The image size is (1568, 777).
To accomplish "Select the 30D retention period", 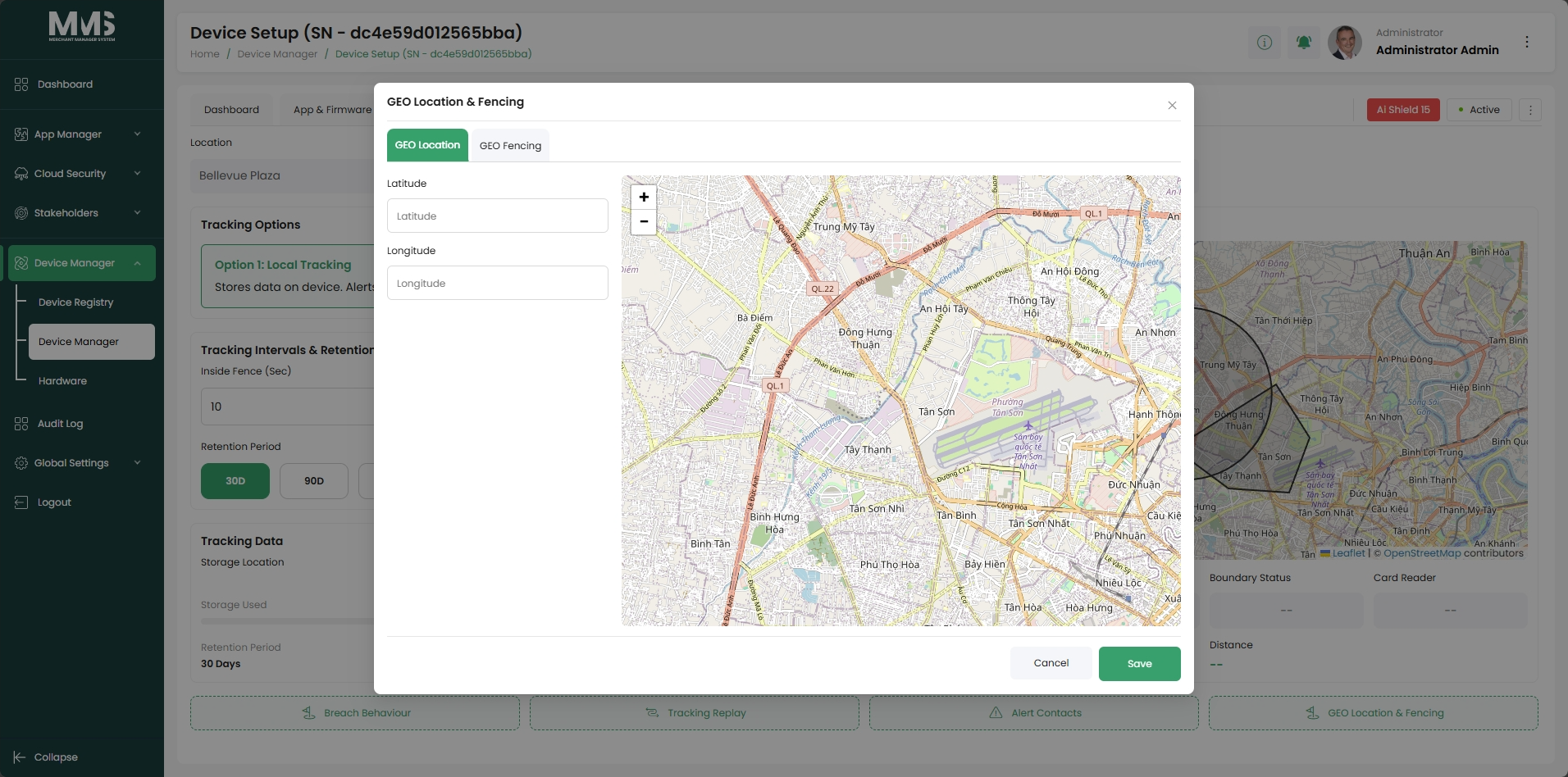I will click(x=235, y=481).
